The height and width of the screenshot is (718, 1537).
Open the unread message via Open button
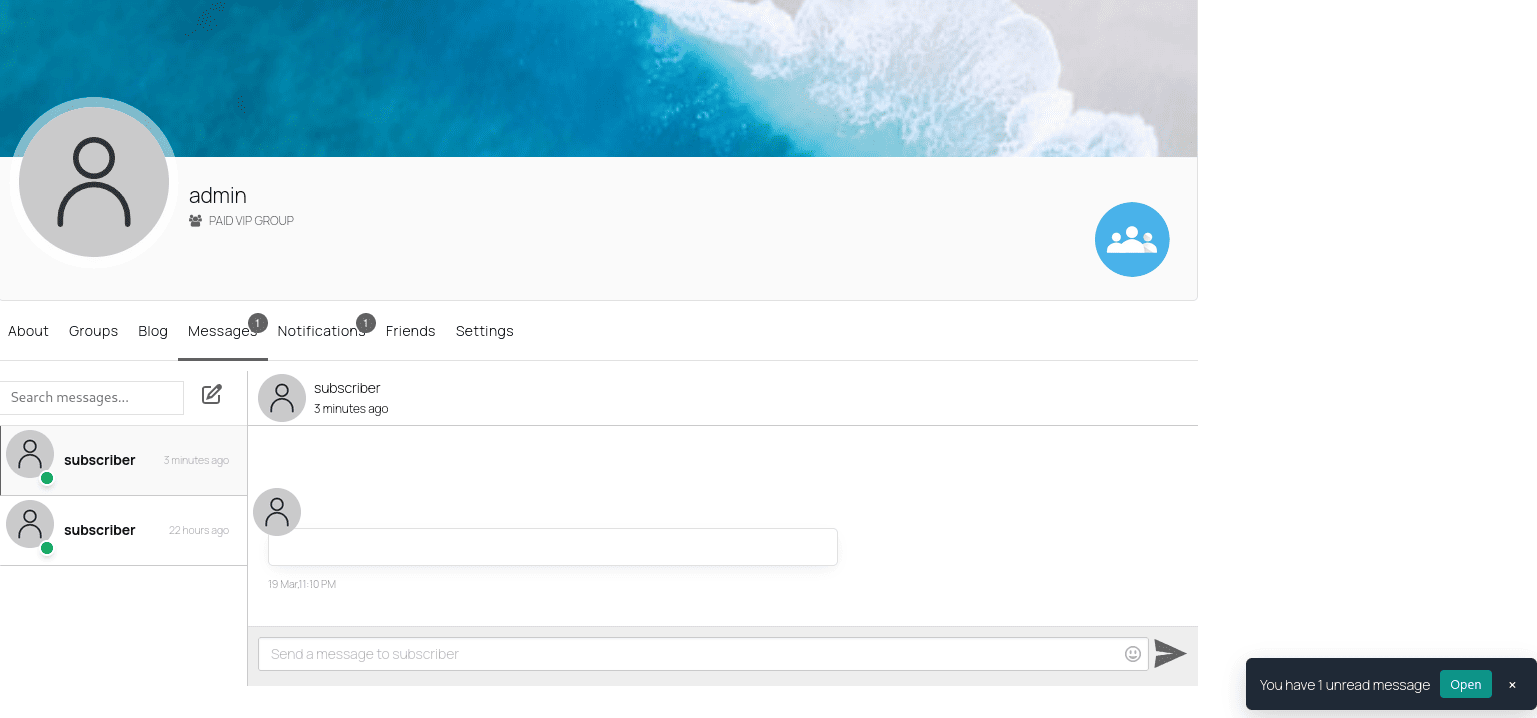pyautogui.click(x=1466, y=684)
